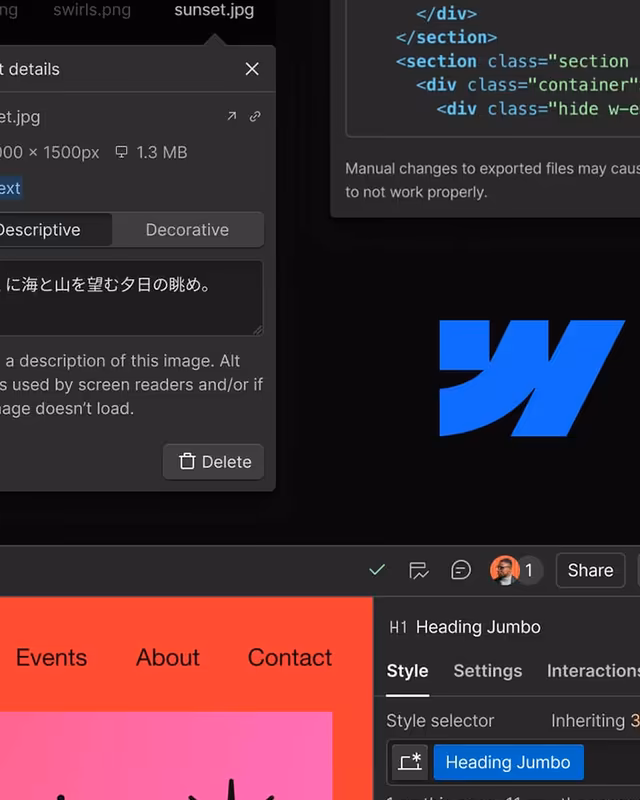This screenshot has width=640, height=800.
Task: Click the collaborator avatar
Action: [x=504, y=570]
